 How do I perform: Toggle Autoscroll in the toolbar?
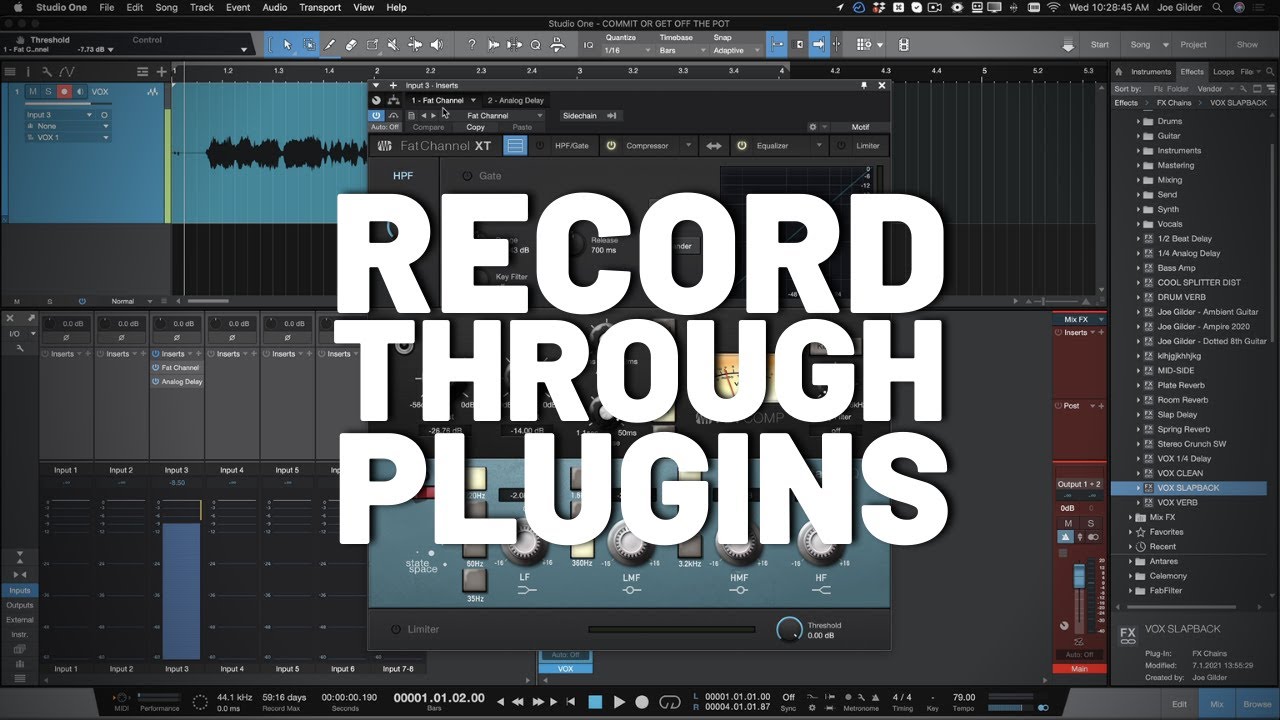817,45
